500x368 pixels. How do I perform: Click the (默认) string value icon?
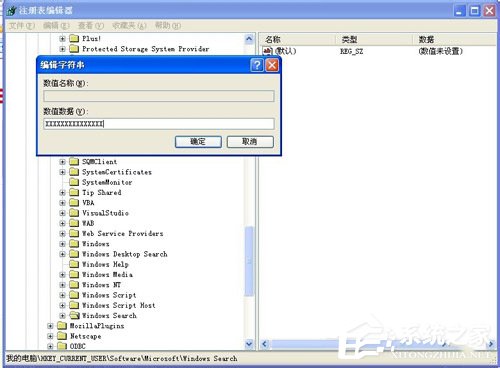click(x=268, y=51)
